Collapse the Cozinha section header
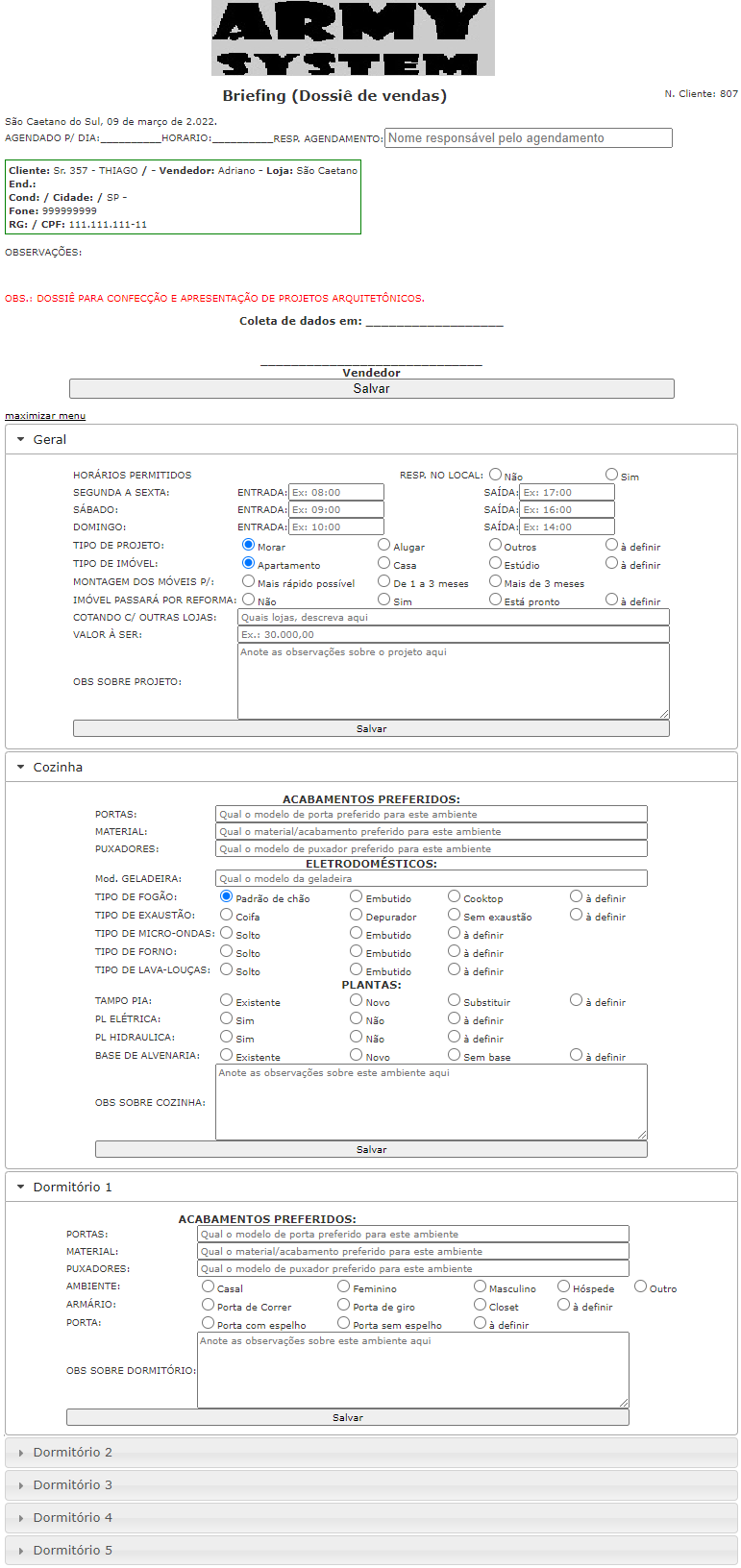 click(371, 767)
